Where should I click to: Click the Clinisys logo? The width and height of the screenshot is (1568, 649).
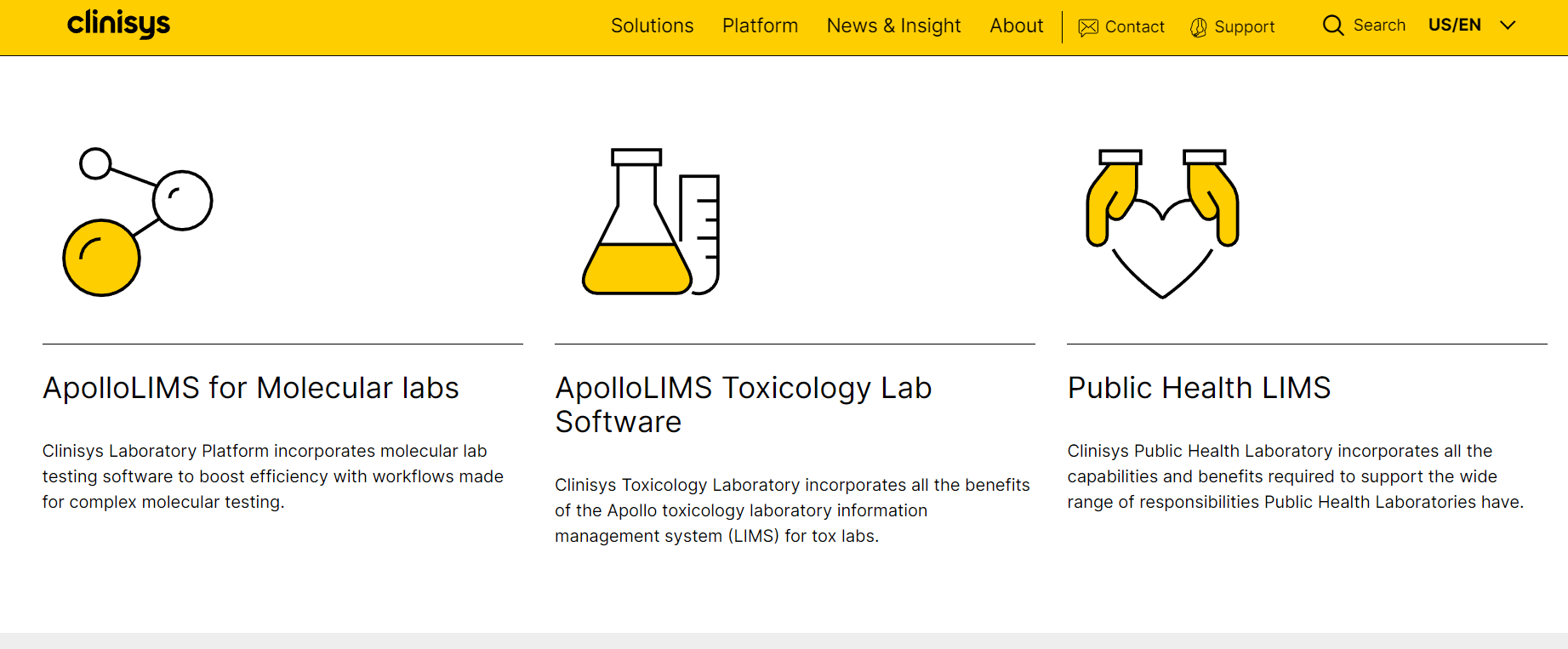(x=118, y=24)
